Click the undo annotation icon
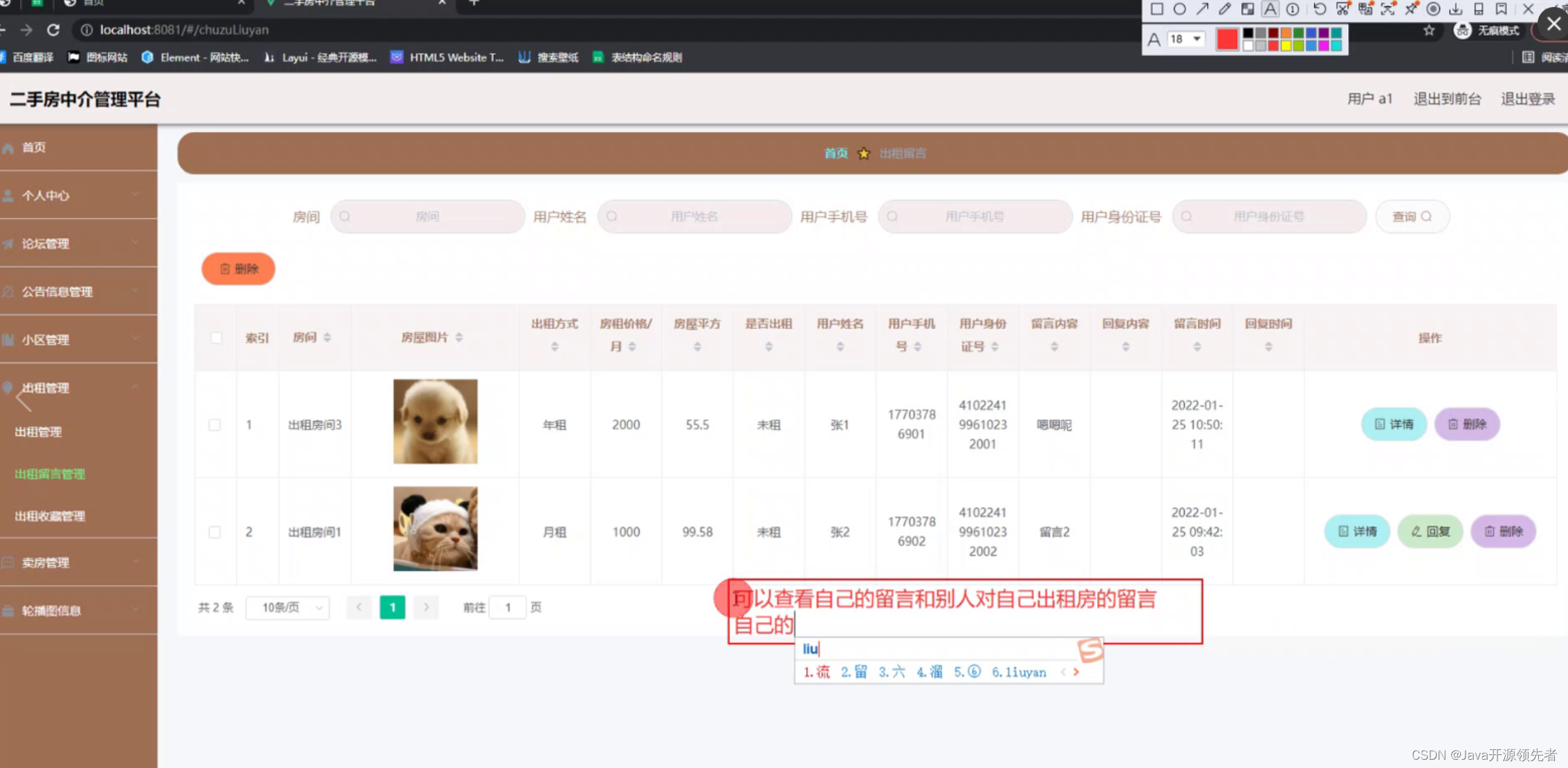 point(1320,9)
